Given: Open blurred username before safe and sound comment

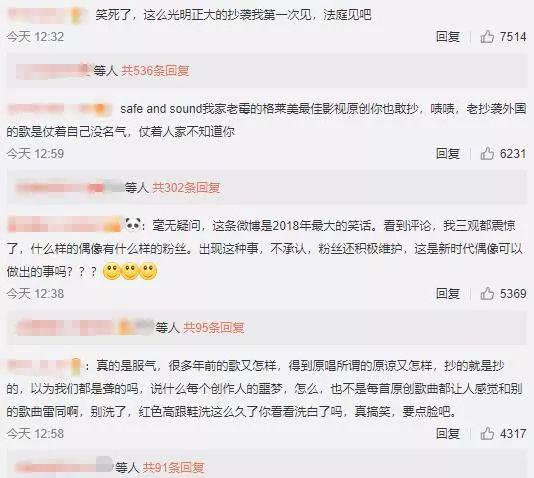Looking at the screenshot, I should point(60,109).
